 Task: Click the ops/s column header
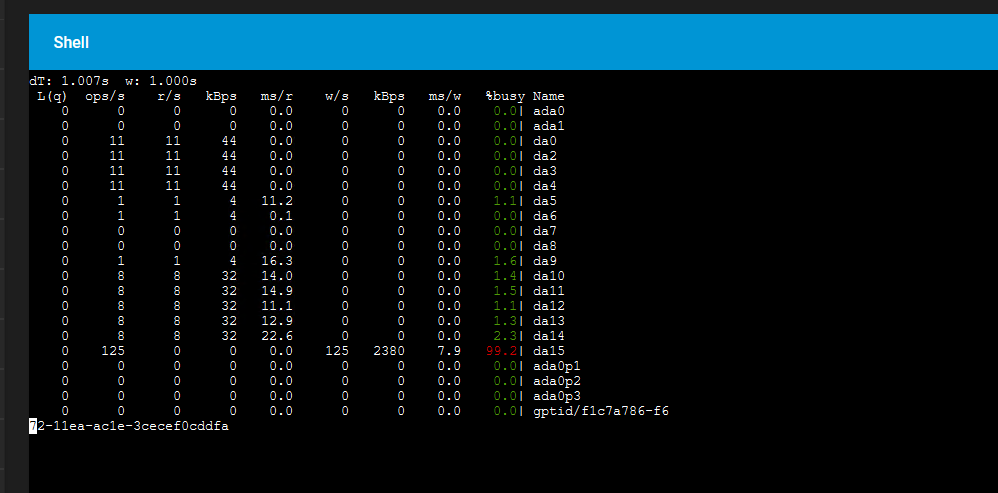105,96
